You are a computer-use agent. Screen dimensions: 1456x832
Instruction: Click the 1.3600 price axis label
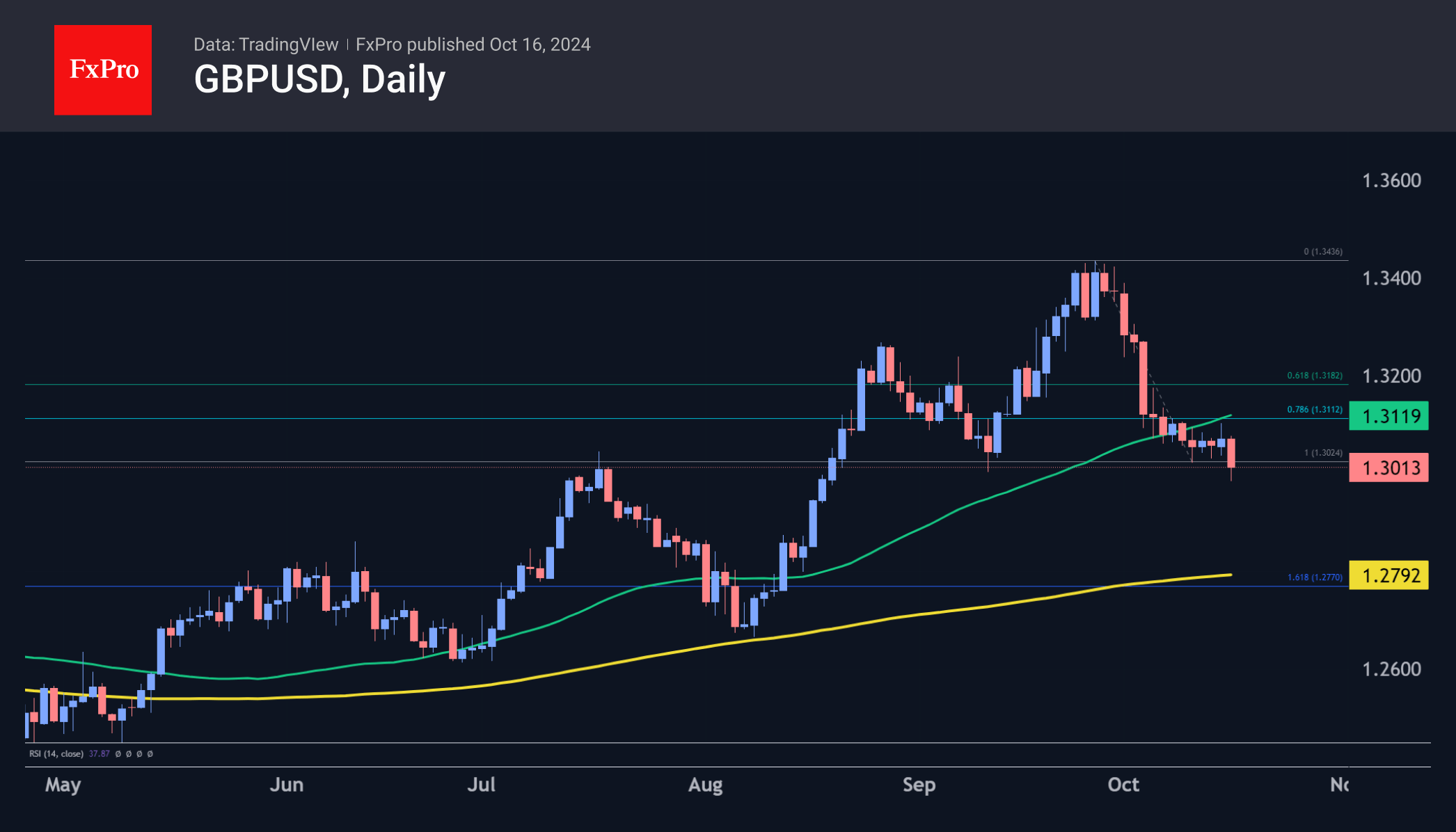point(1391,181)
